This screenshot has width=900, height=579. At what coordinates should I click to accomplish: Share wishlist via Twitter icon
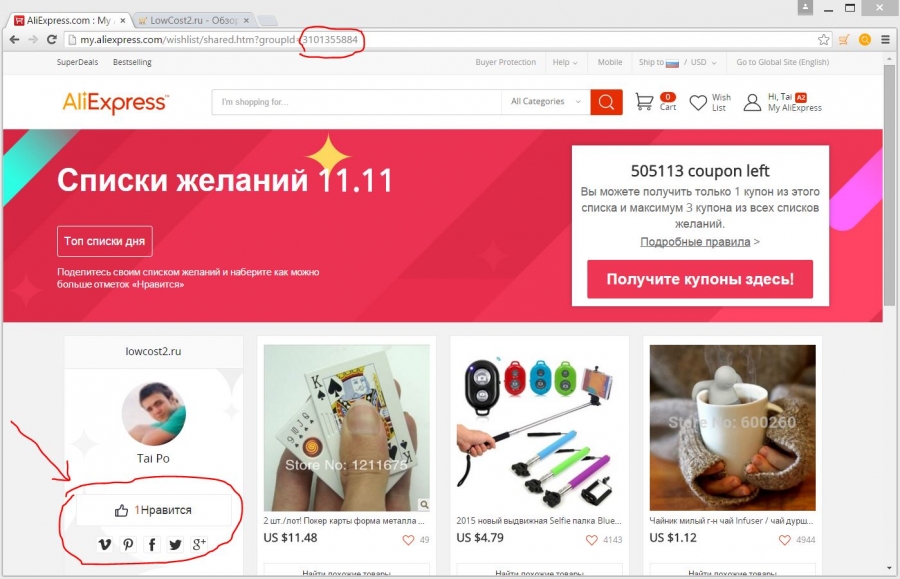(175, 543)
